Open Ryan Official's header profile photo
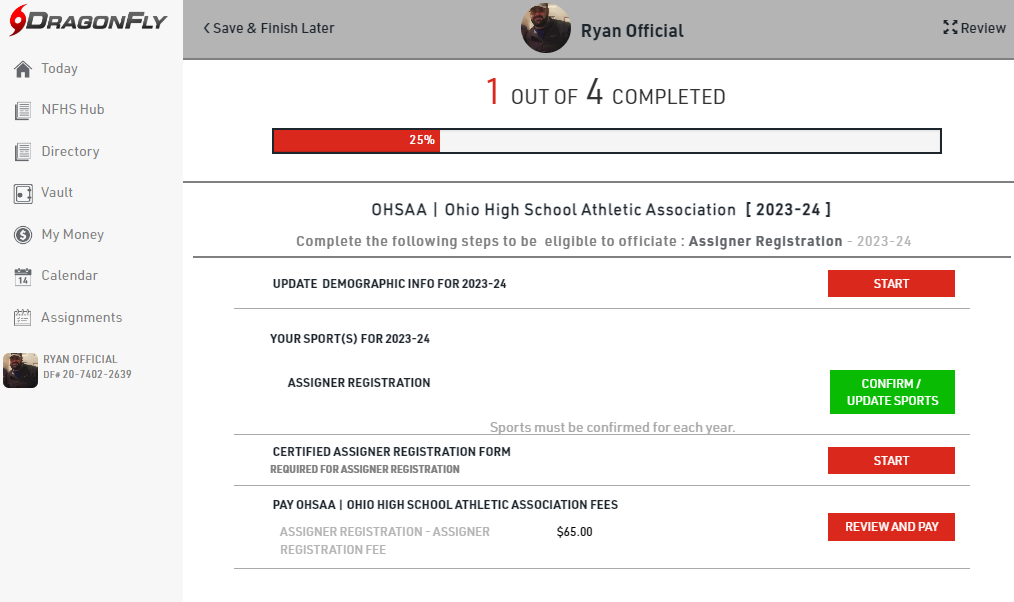Image resolution: width=1014 pixels, height=602 pixels. click(x=546, y=29)
